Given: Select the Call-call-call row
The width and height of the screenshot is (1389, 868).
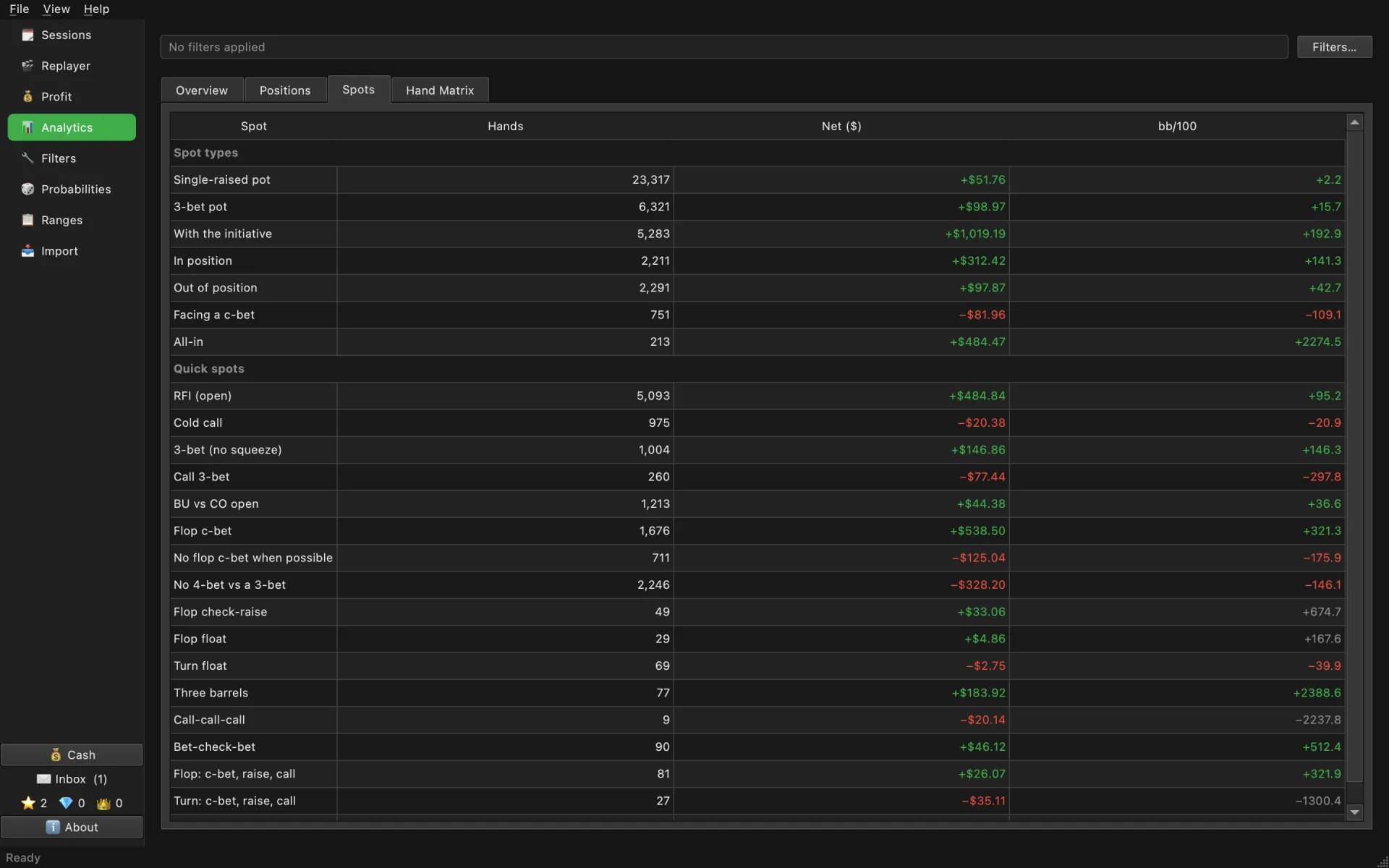Looking at the screenshot, I should pyautogui.click(x=757, y=720).
